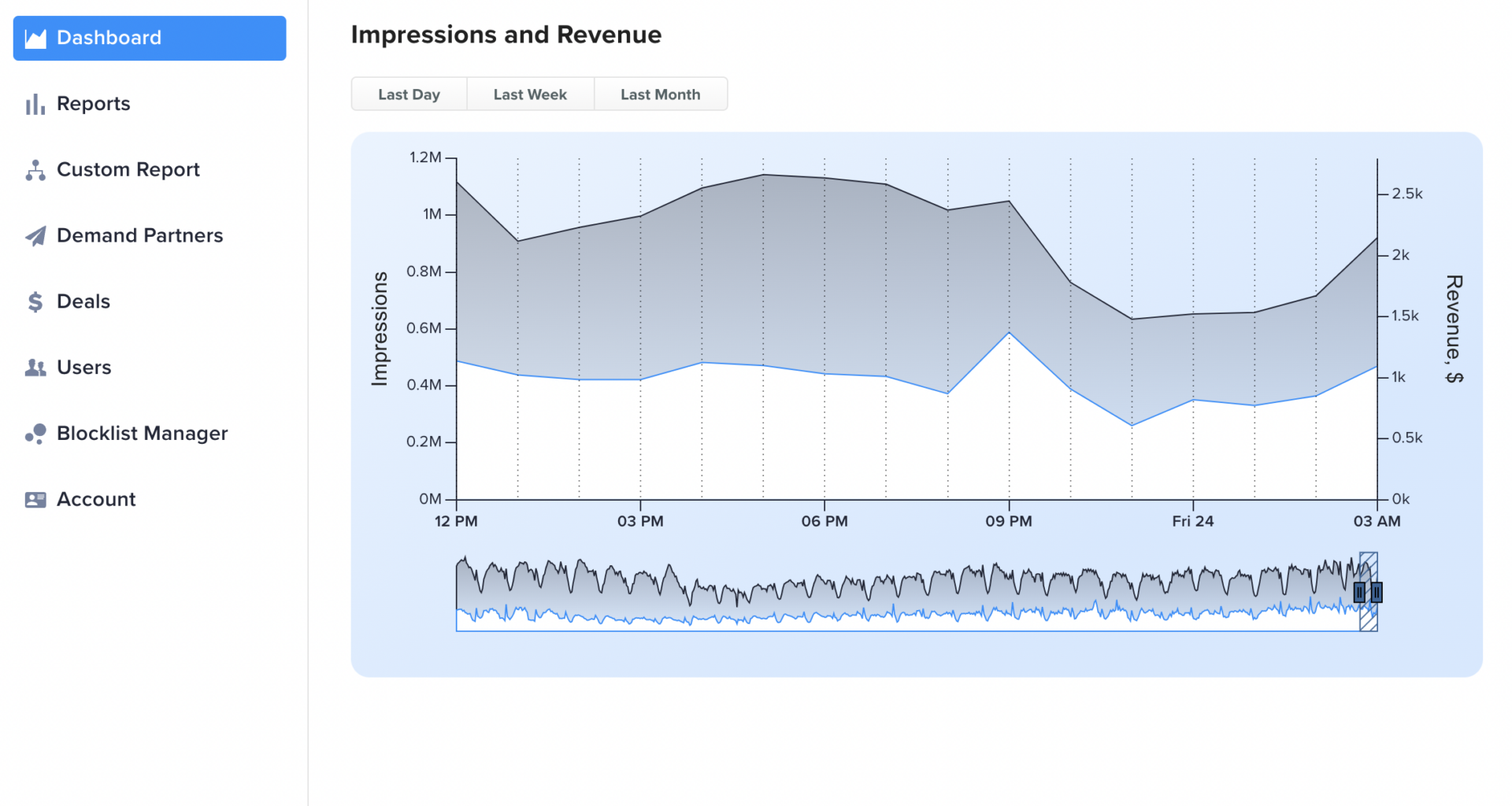The image size is (1512, 806).
Task: Open the Blocklist Manager section
Action: coord(142,433)
